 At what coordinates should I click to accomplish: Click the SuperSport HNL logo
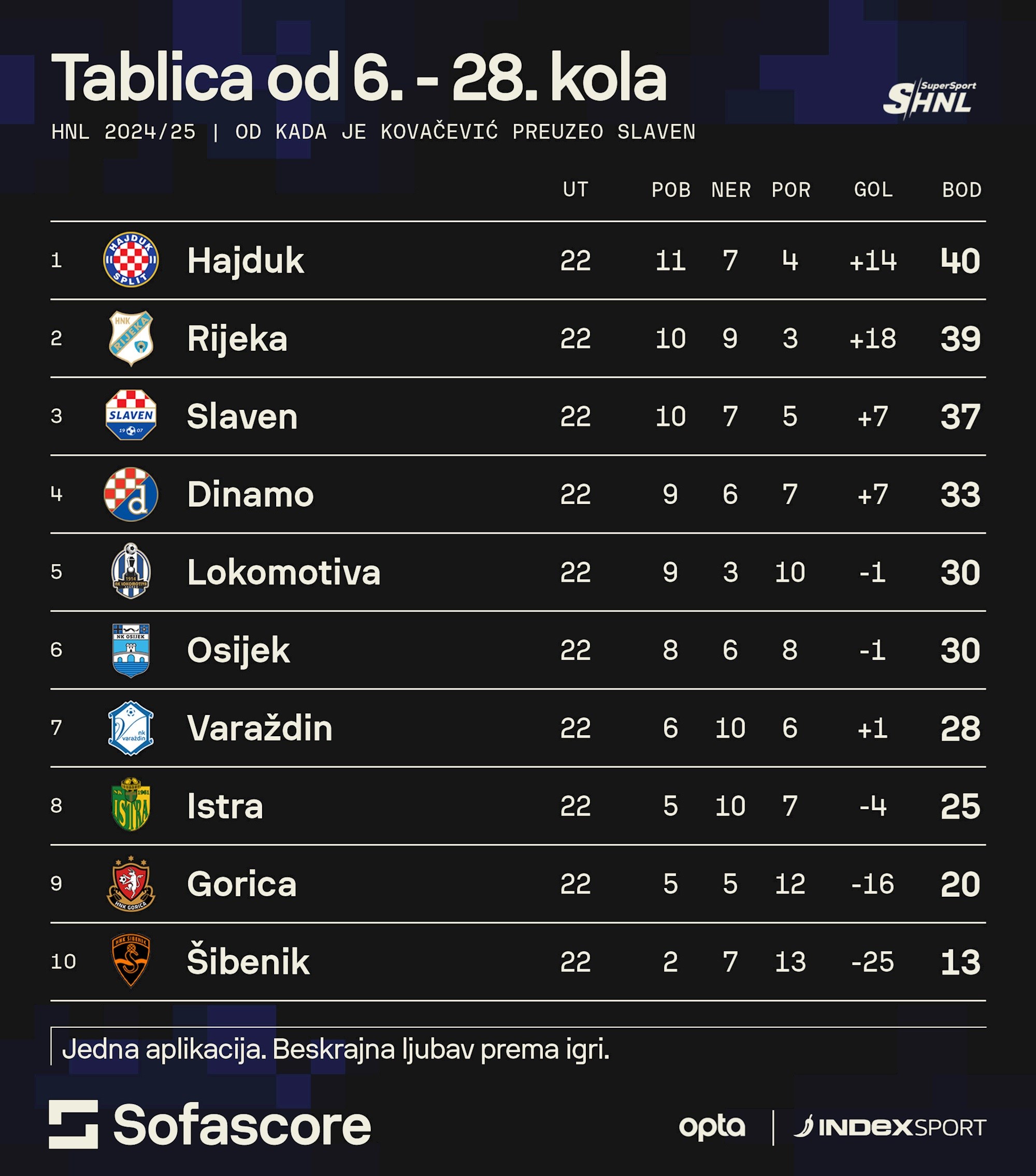930,99
